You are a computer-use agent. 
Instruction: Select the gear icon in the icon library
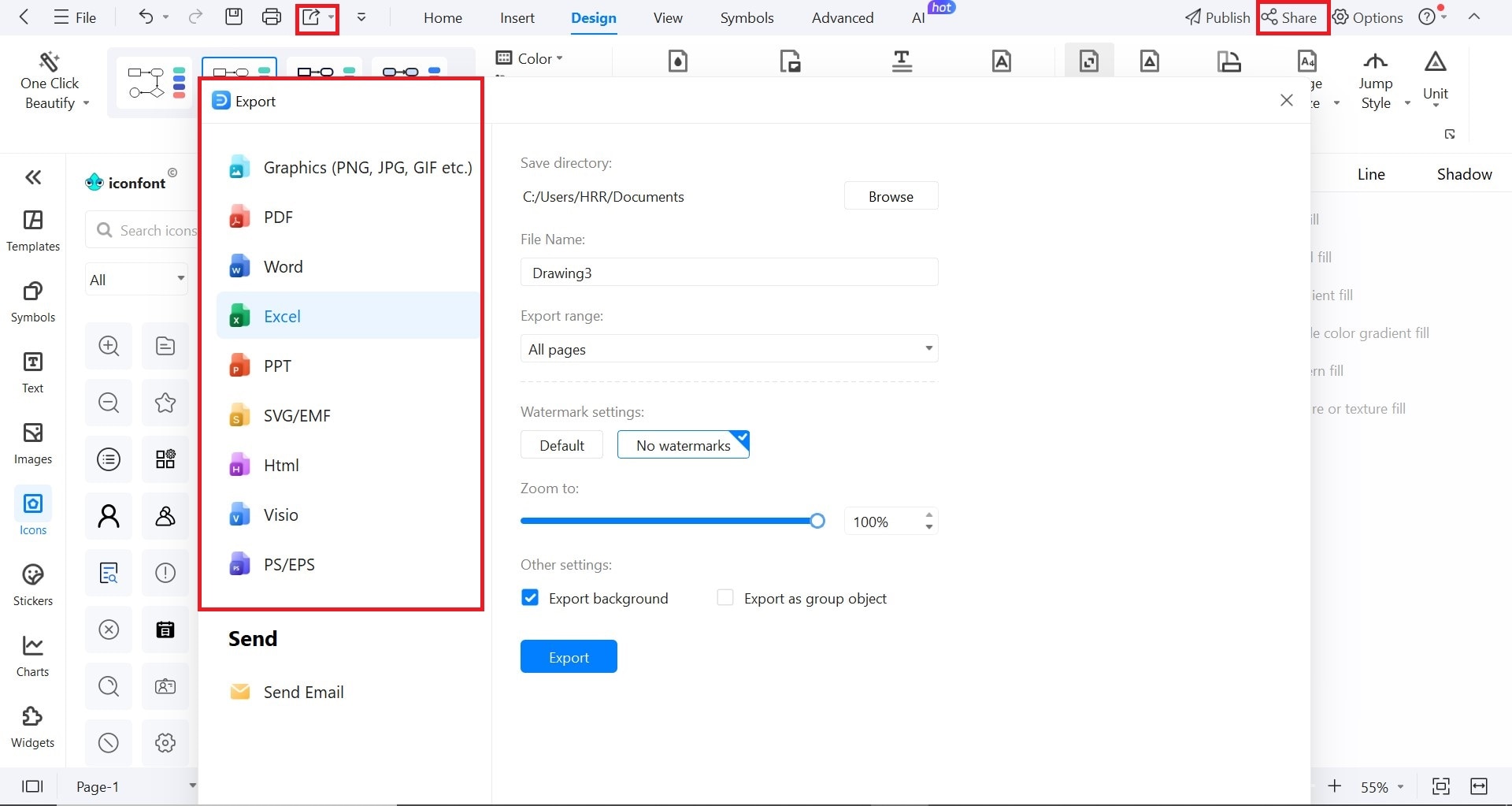point(165,742)
